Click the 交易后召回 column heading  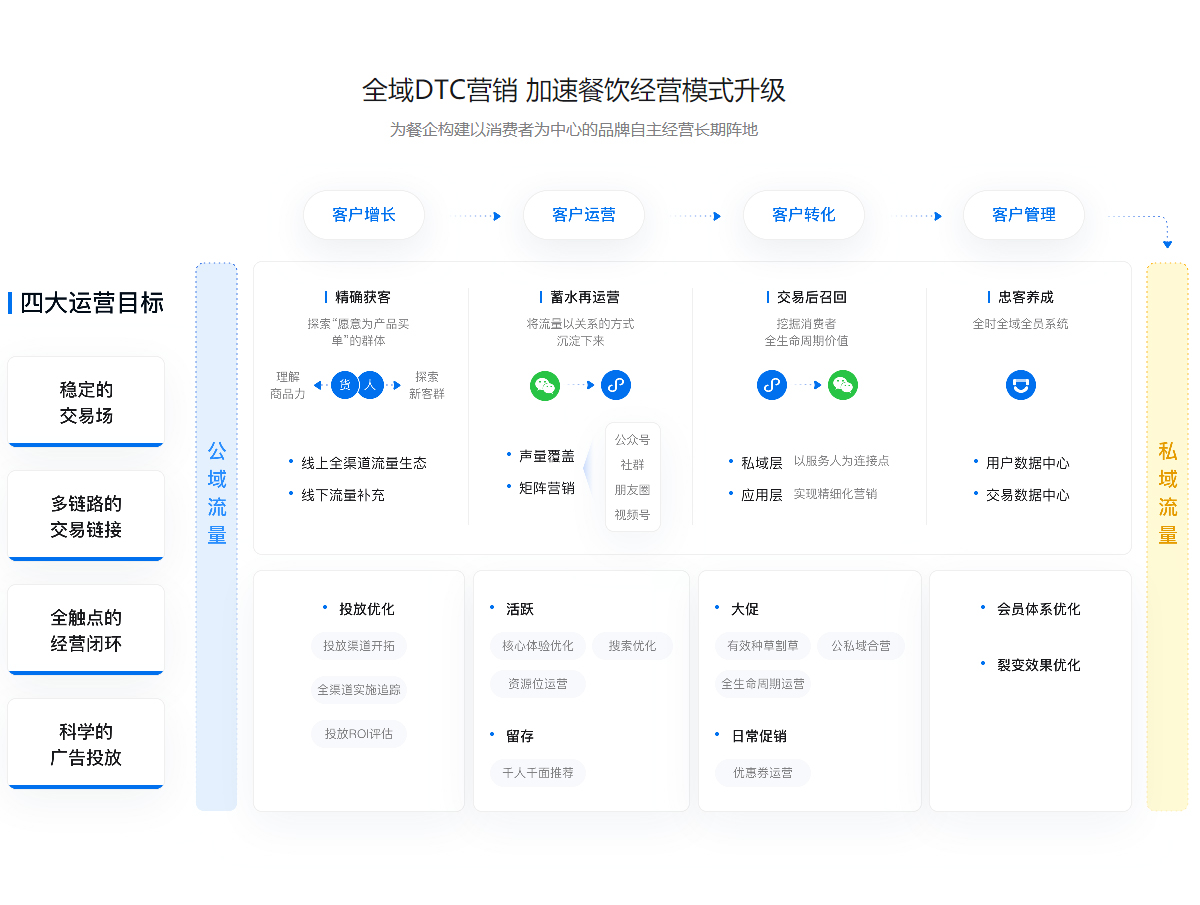812,297
